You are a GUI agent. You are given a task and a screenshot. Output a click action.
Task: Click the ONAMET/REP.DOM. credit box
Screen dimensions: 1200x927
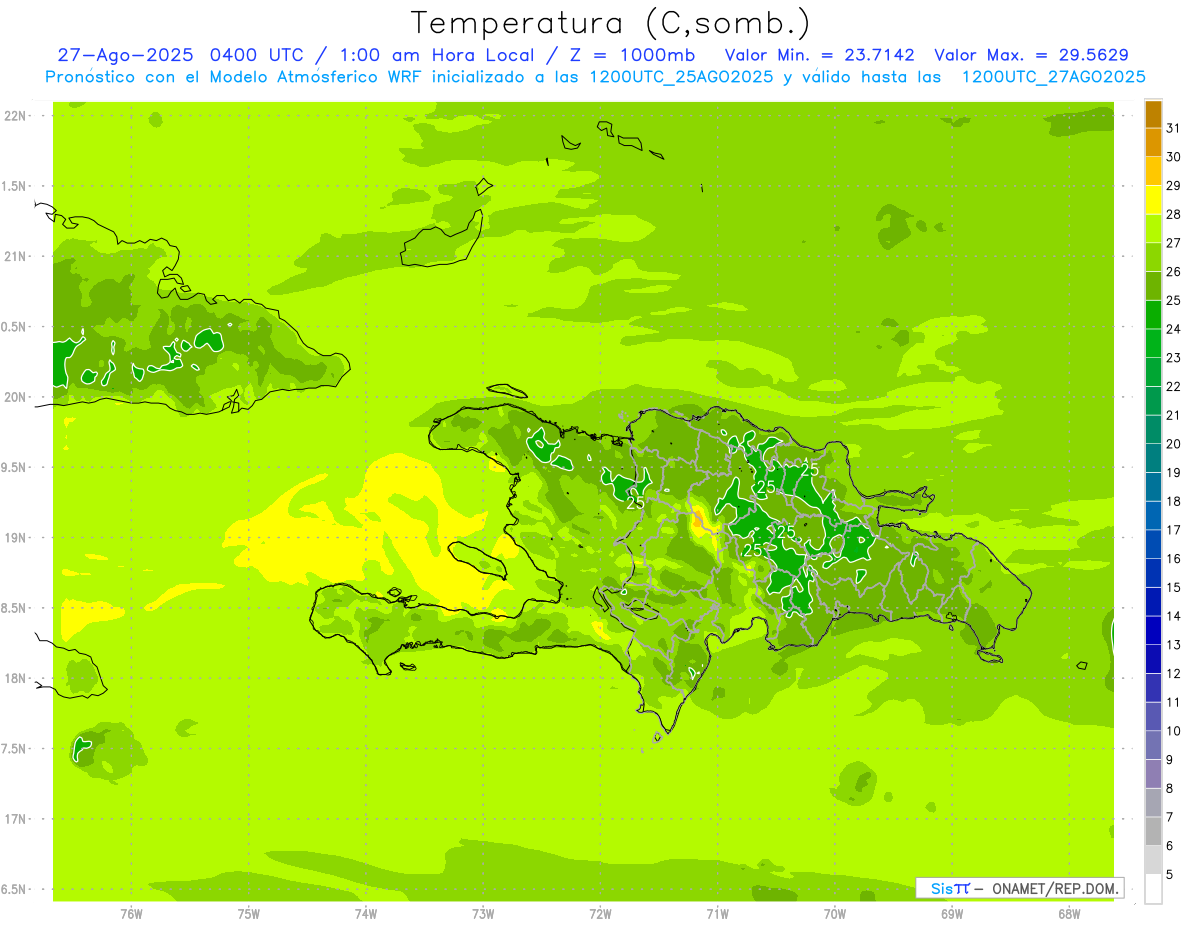point(1019,888)
